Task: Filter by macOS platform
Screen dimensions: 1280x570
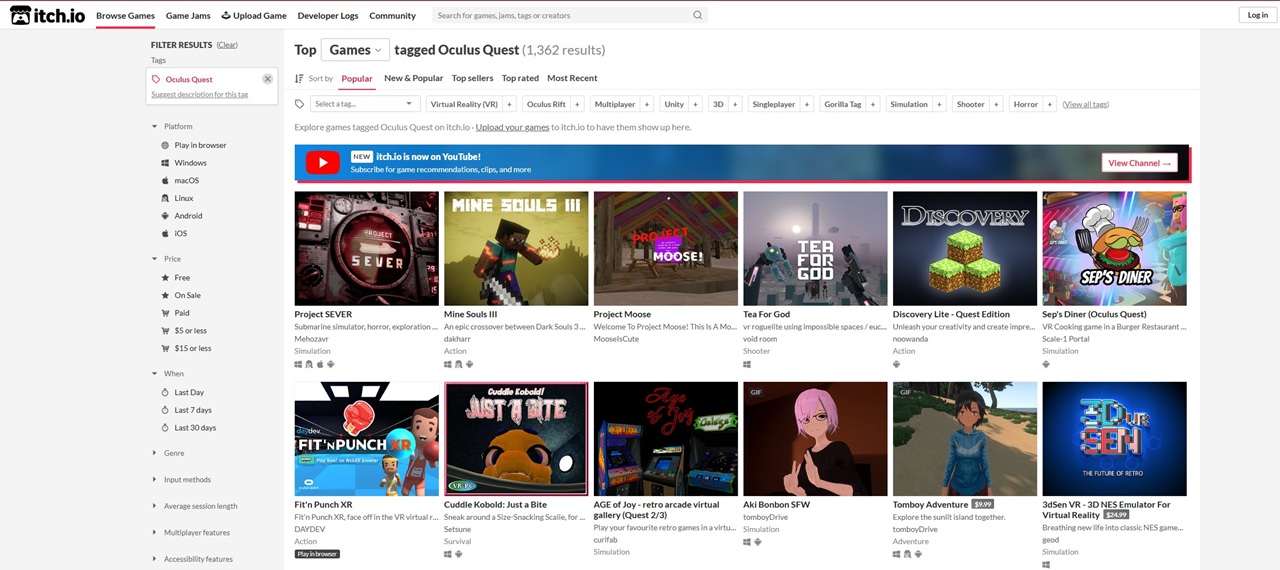Action: tap(180, 181)
